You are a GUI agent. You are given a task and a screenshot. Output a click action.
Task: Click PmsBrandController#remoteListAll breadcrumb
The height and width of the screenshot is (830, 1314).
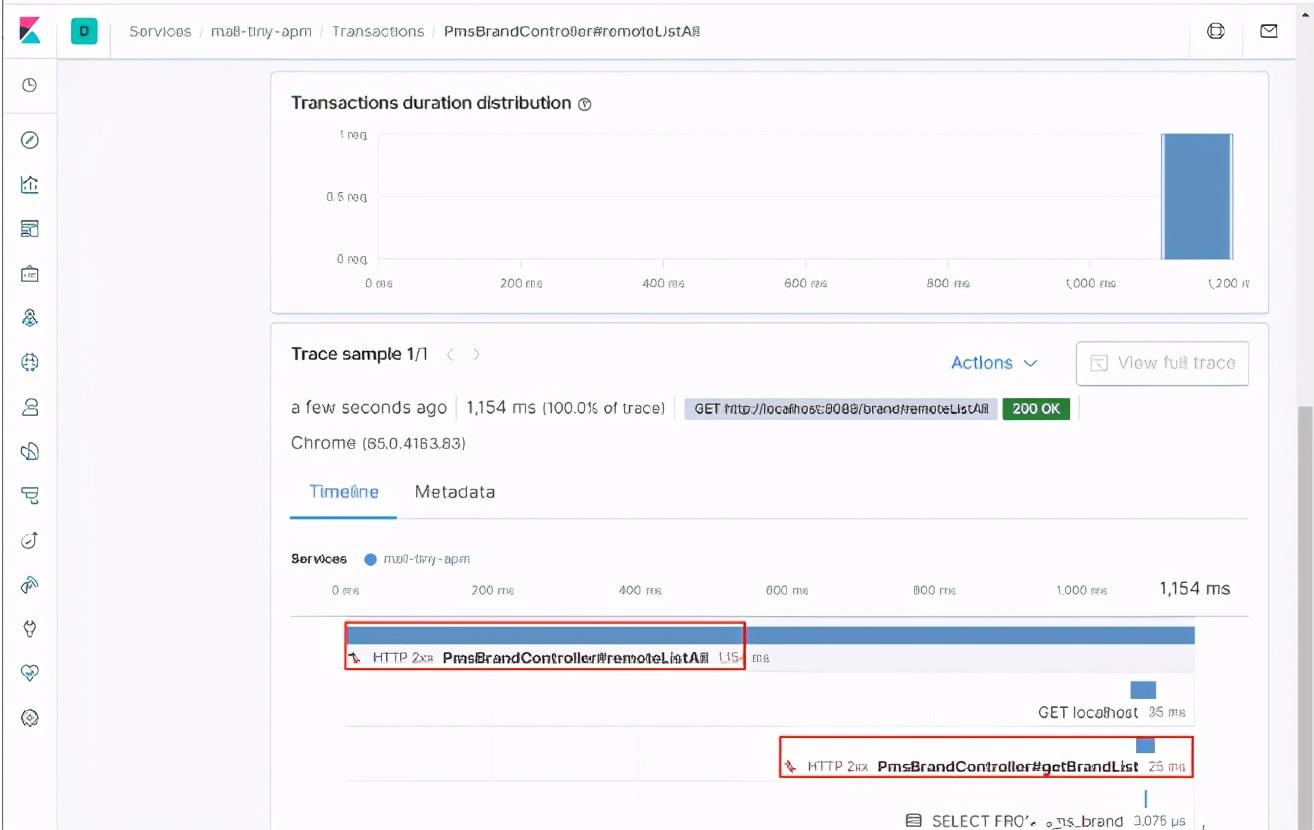(x=572, y=31)
